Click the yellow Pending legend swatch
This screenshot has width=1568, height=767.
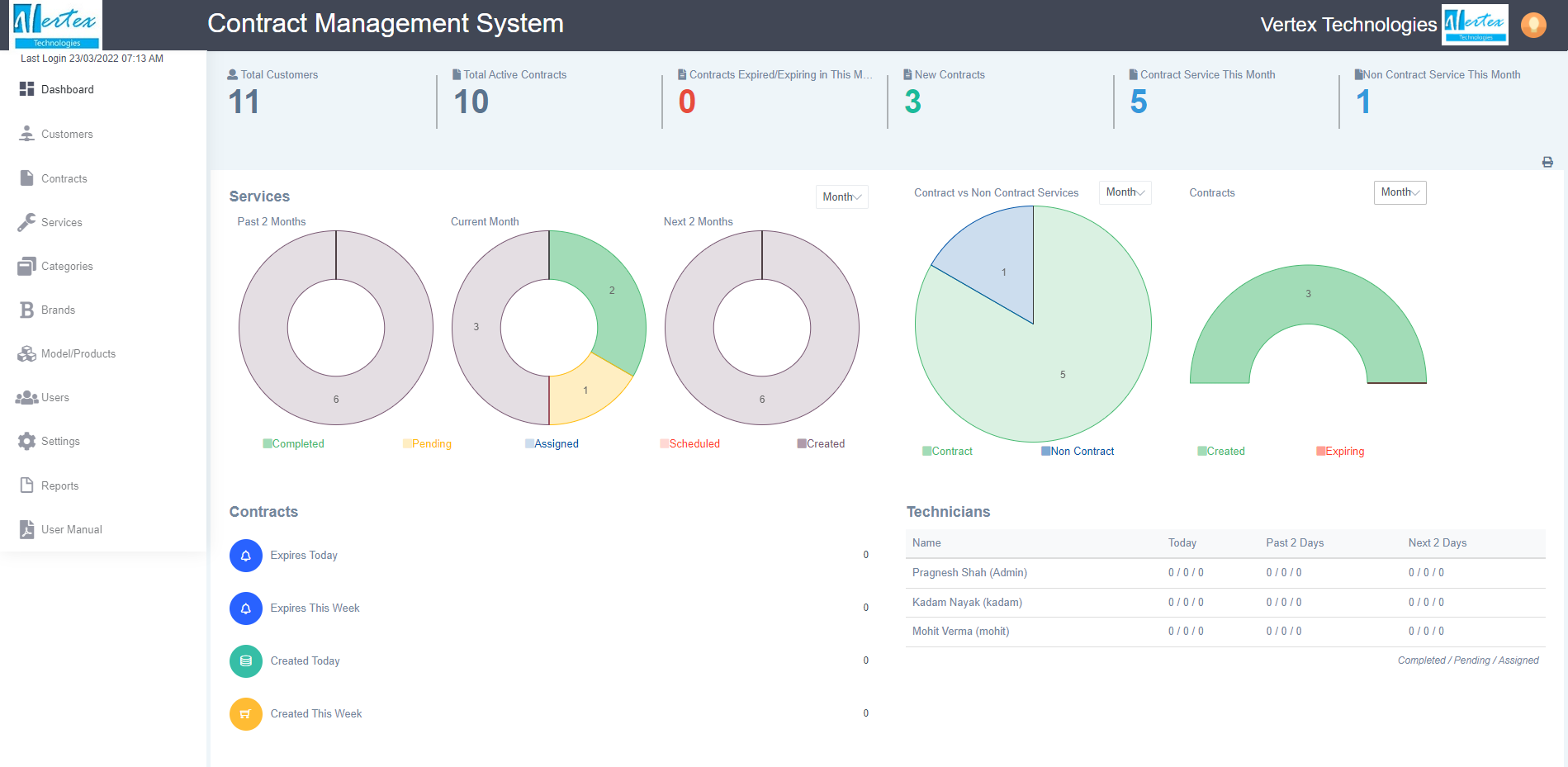(x=407, y=444)
